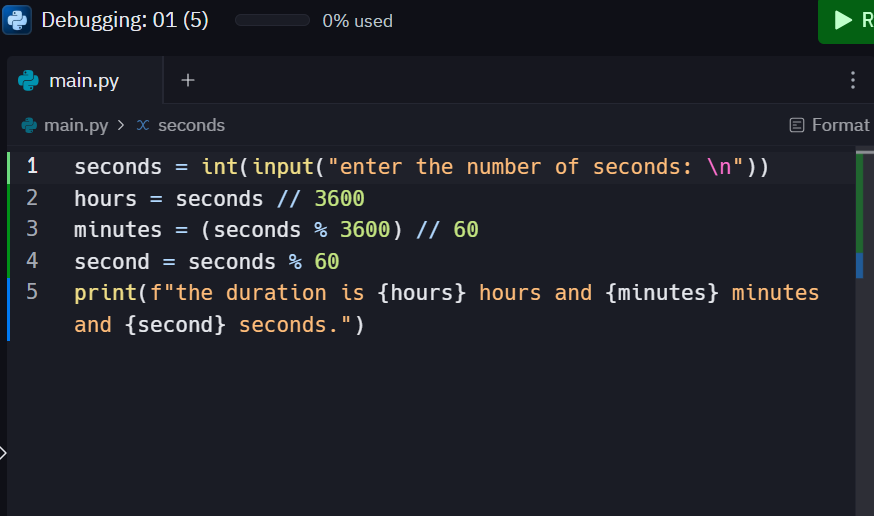Click the 0% used label

(x=357, y=21)
